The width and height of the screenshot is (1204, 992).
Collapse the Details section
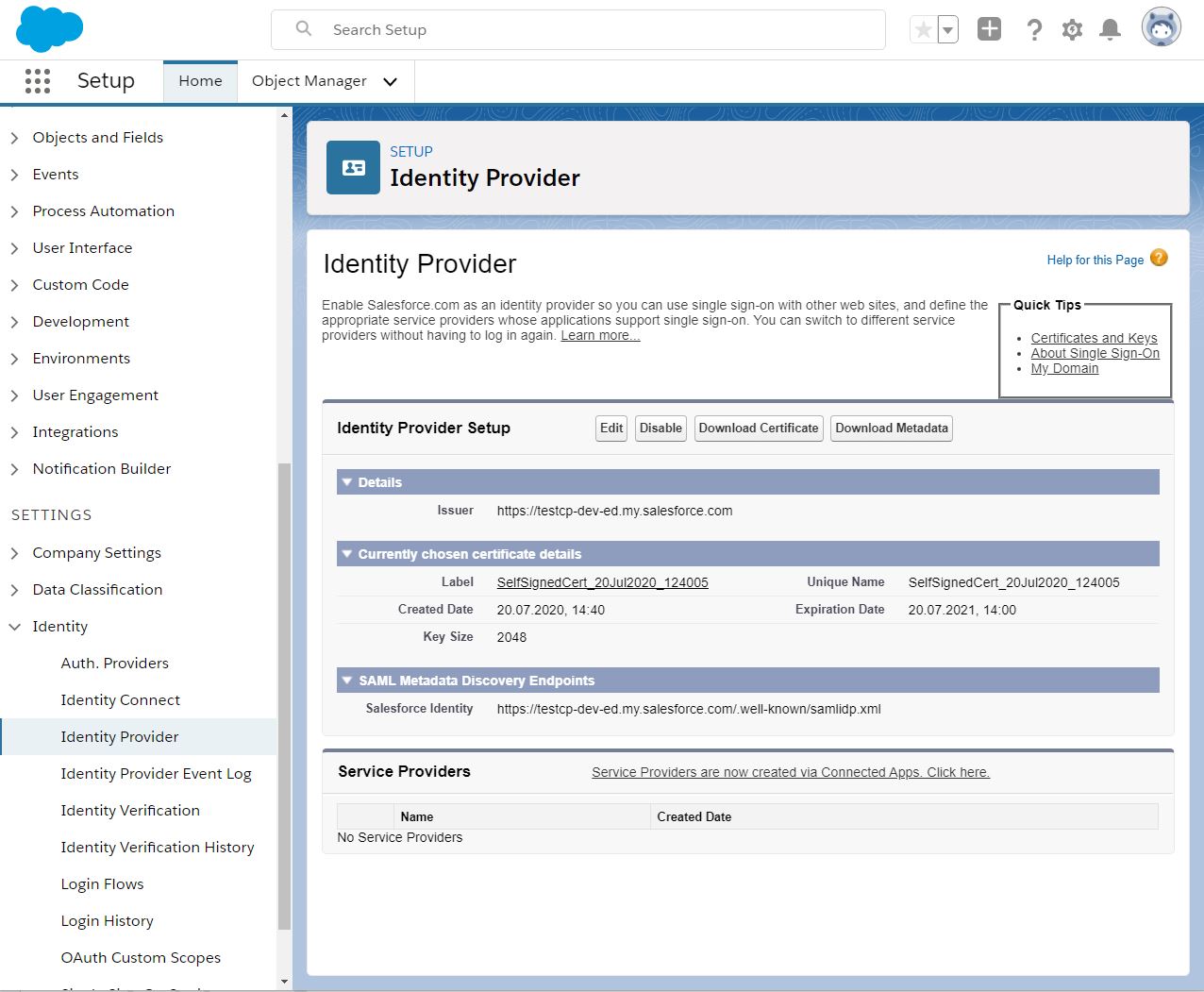coord(346,481)
